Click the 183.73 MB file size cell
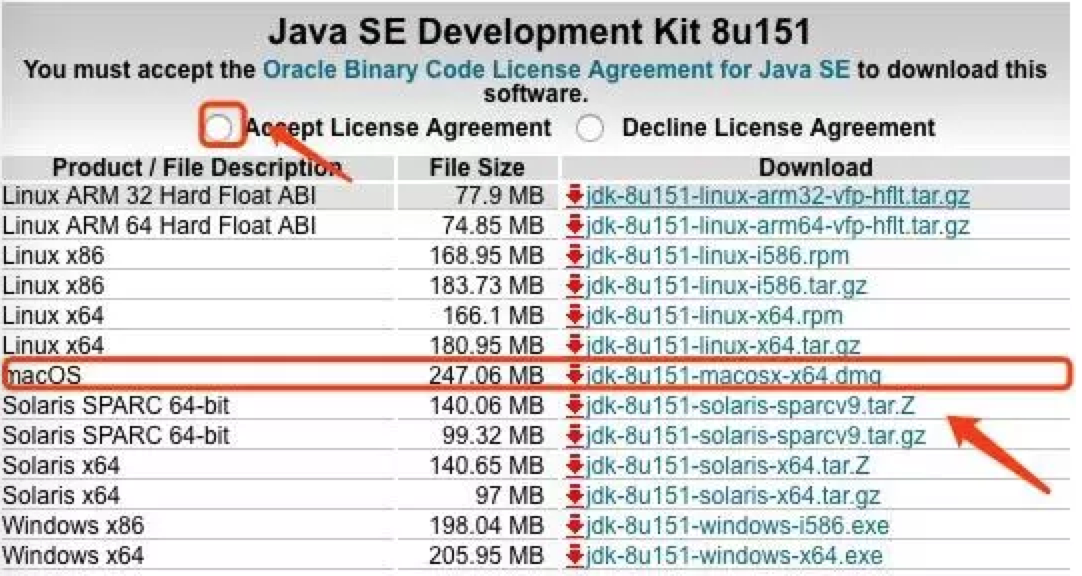1082x576 pixels. click(477, 286)
